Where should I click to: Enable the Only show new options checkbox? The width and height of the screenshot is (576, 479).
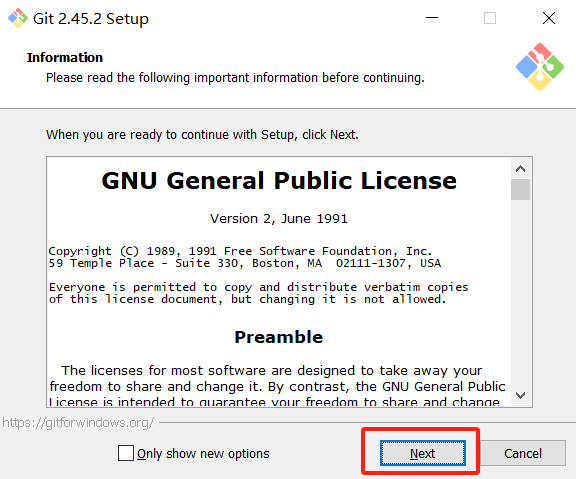126,453
